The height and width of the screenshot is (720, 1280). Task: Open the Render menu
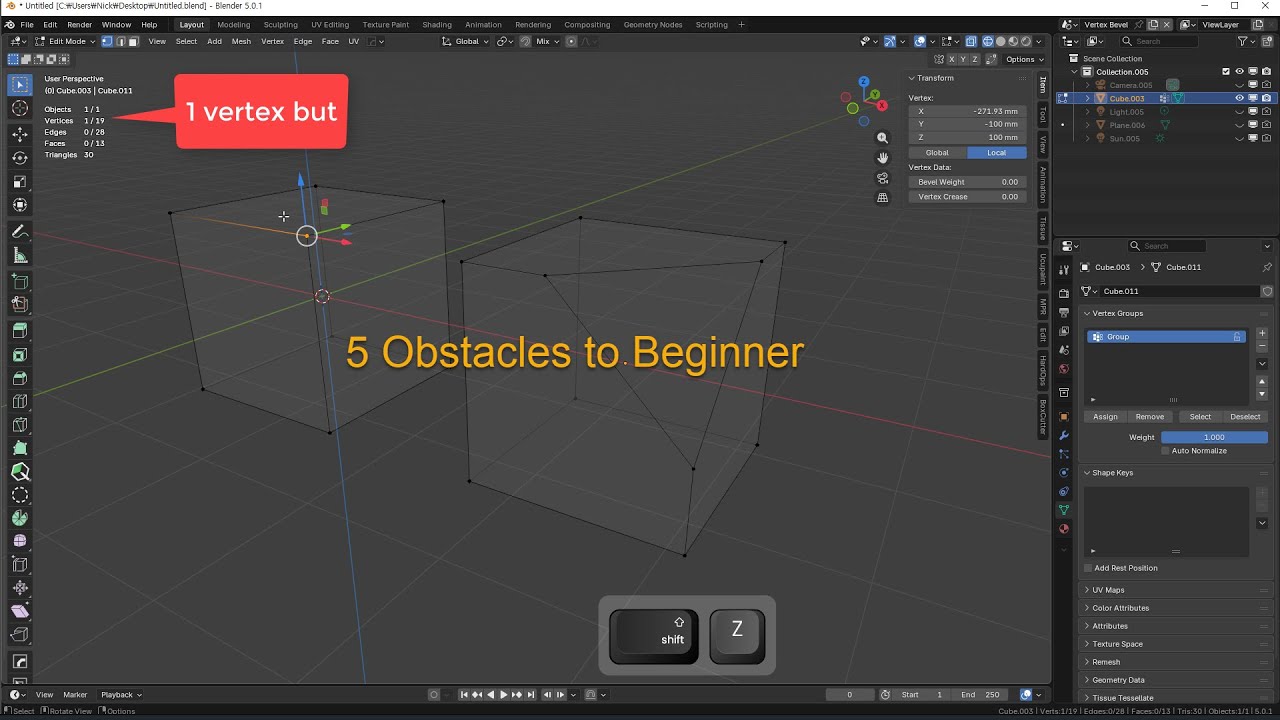click(79, 24)
